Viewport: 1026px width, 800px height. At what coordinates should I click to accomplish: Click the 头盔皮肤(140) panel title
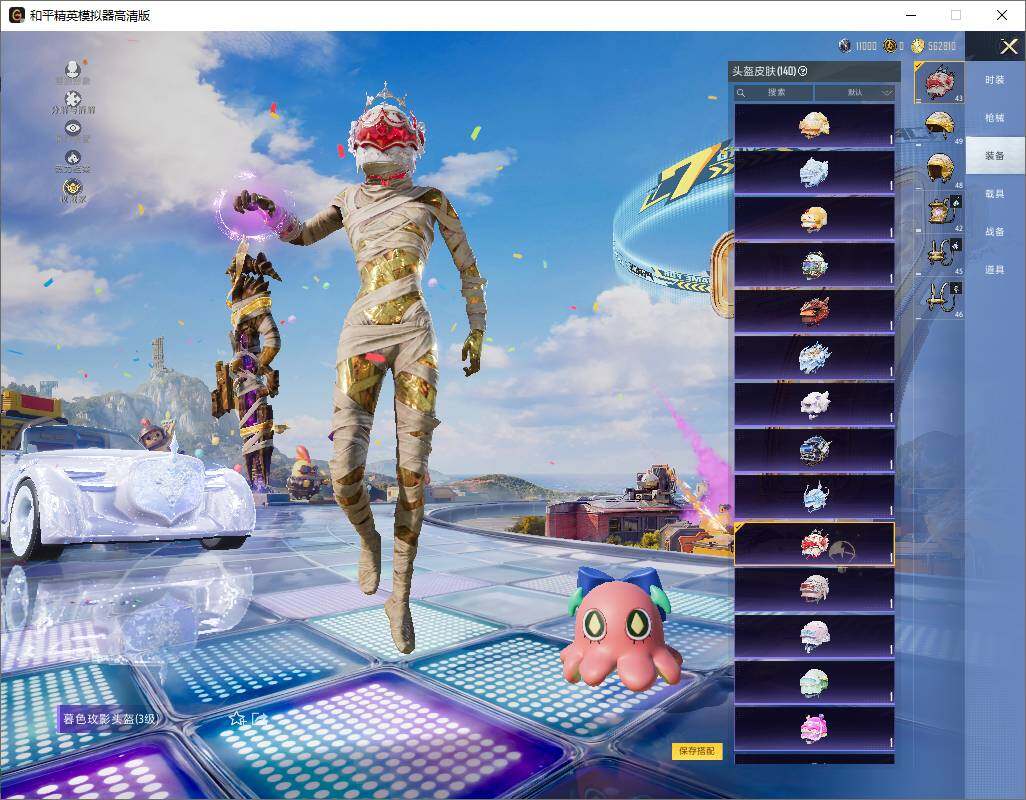coord(763,71)
